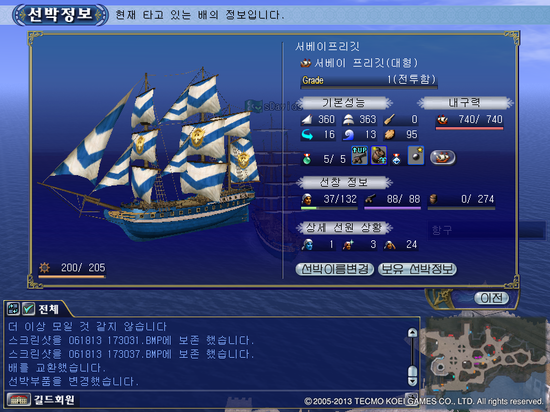Toggle the green checkmark chat filter

(x=28, y=309)
